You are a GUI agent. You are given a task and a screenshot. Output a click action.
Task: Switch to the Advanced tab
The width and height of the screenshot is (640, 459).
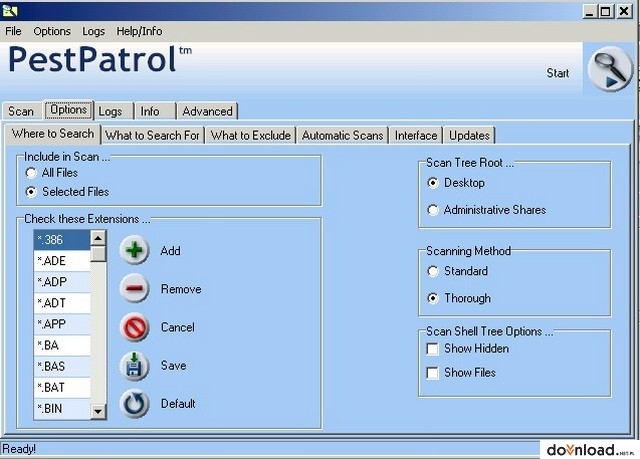(x=207, y=111)
